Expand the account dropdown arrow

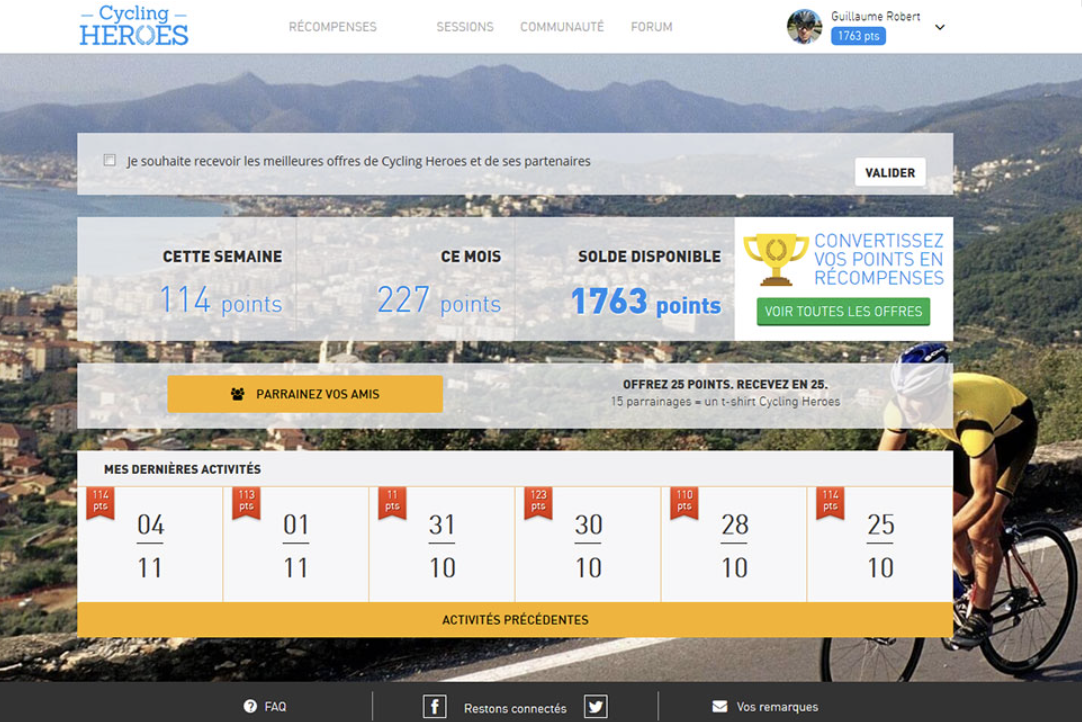pyautogui.click(x=939, y=28)
